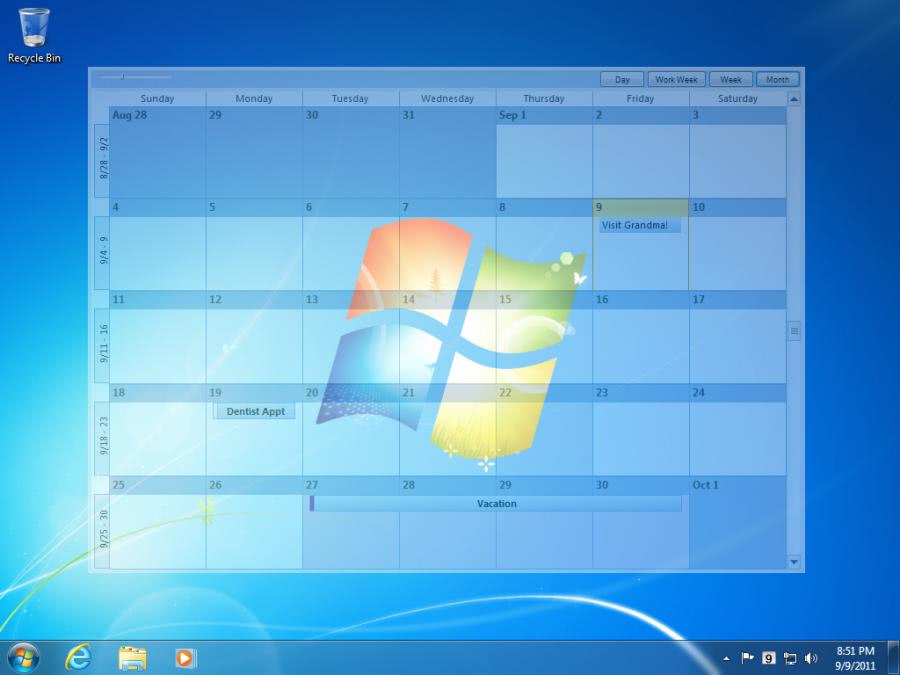Click the Month view button
This screenshot has height=675, width=900.
[779, 78]
